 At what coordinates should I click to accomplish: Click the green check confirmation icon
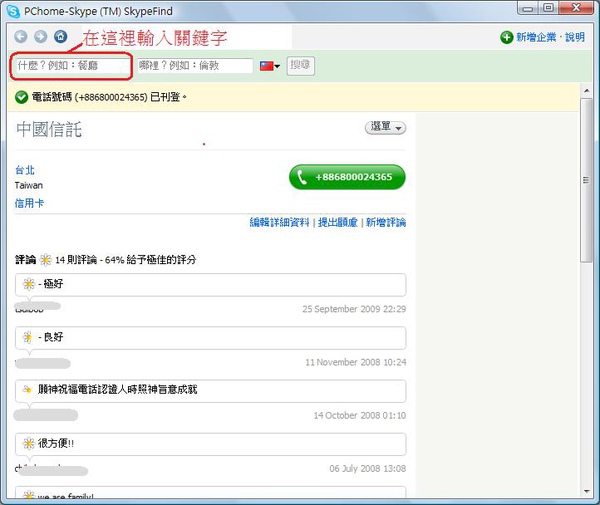point(21,97)
